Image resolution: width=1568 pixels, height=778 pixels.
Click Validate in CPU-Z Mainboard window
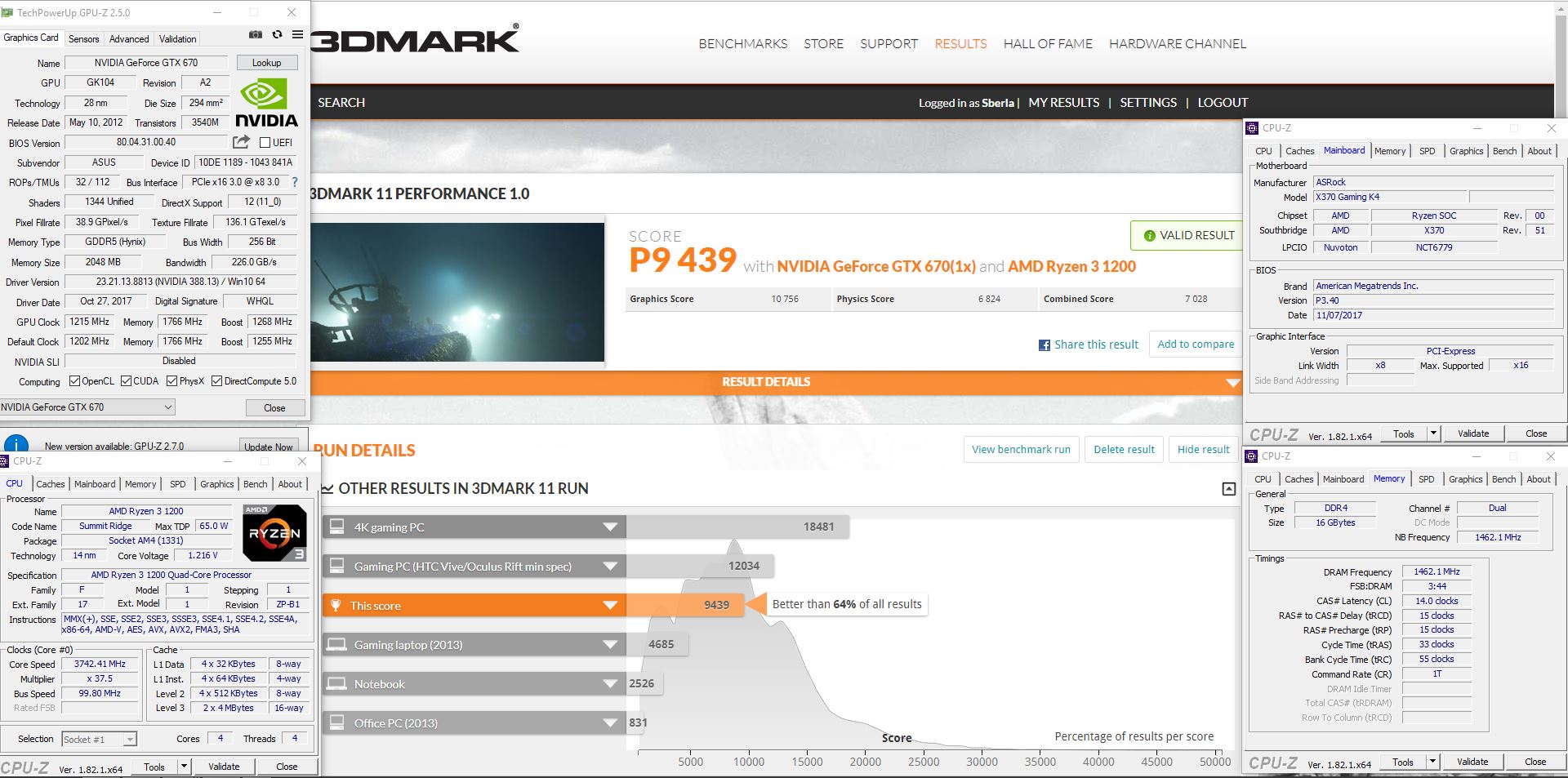click(x=1473, y=433)
